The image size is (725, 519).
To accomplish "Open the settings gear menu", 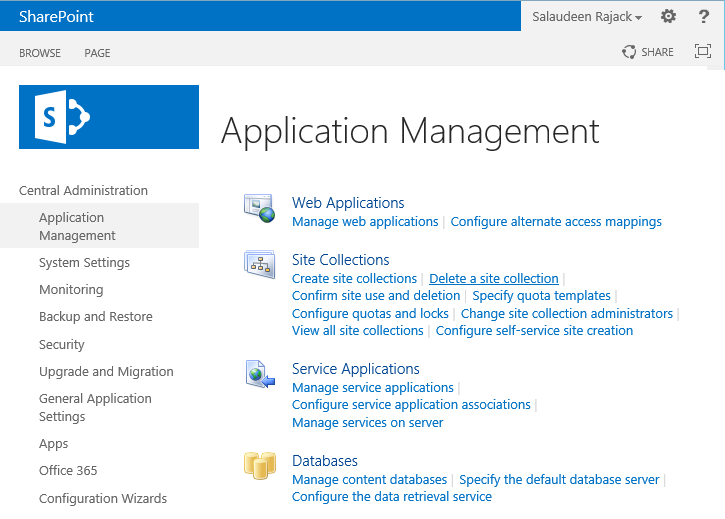I will tap(668, 17).
